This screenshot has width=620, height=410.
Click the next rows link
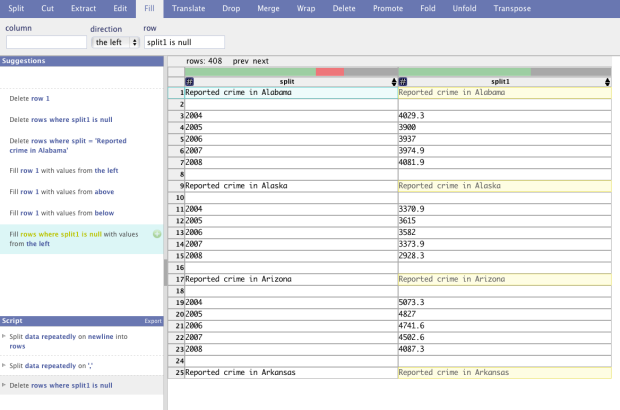point(261,61)
